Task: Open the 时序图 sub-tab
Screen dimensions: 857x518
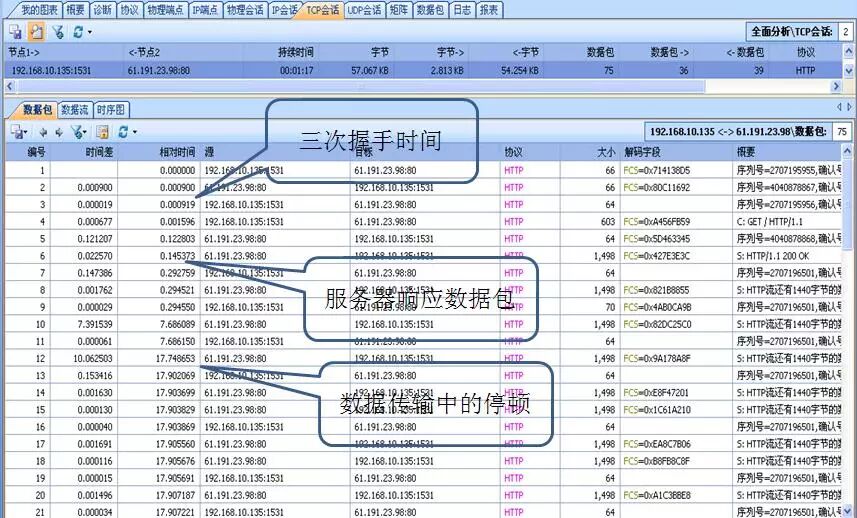Action: coord(110,110)
